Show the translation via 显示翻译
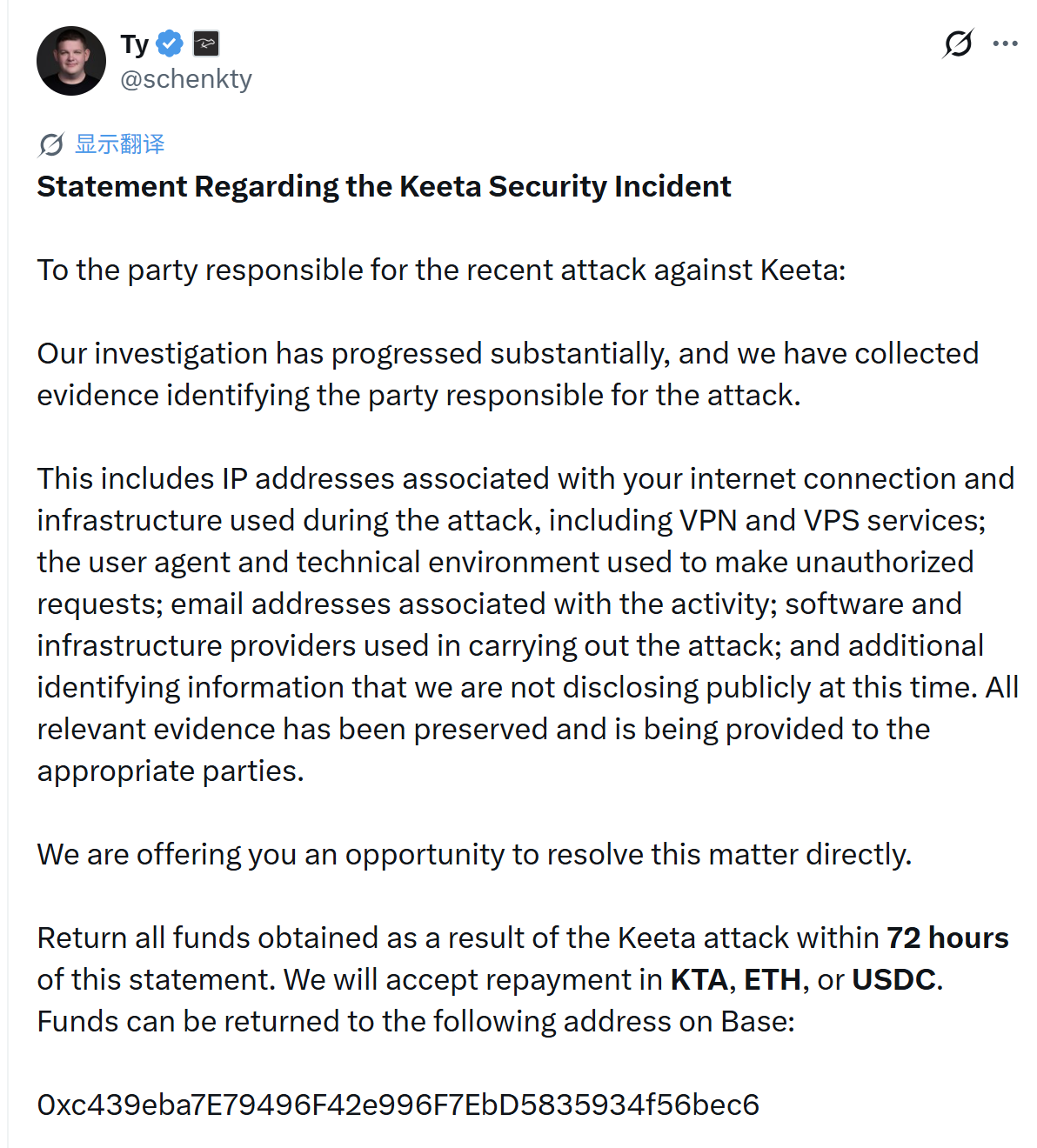Viewport: 1037px width, 1148px height. 119,144
